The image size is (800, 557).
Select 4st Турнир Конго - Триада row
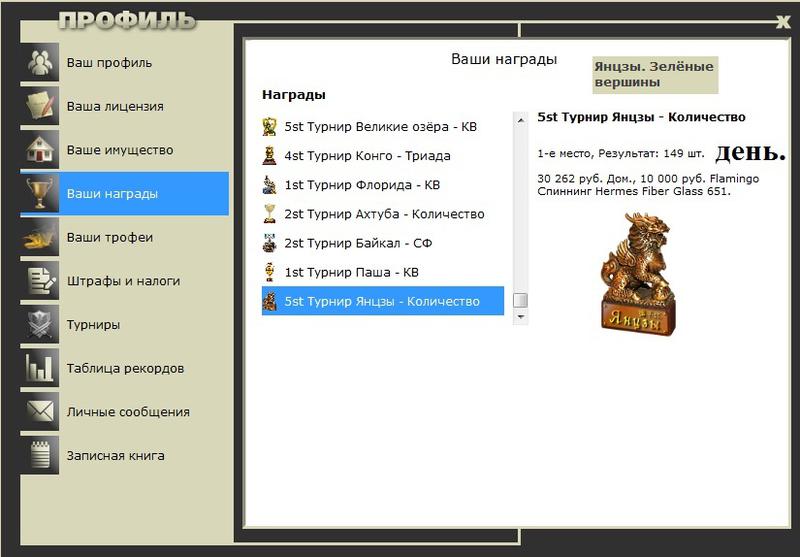tap(383, 156)
